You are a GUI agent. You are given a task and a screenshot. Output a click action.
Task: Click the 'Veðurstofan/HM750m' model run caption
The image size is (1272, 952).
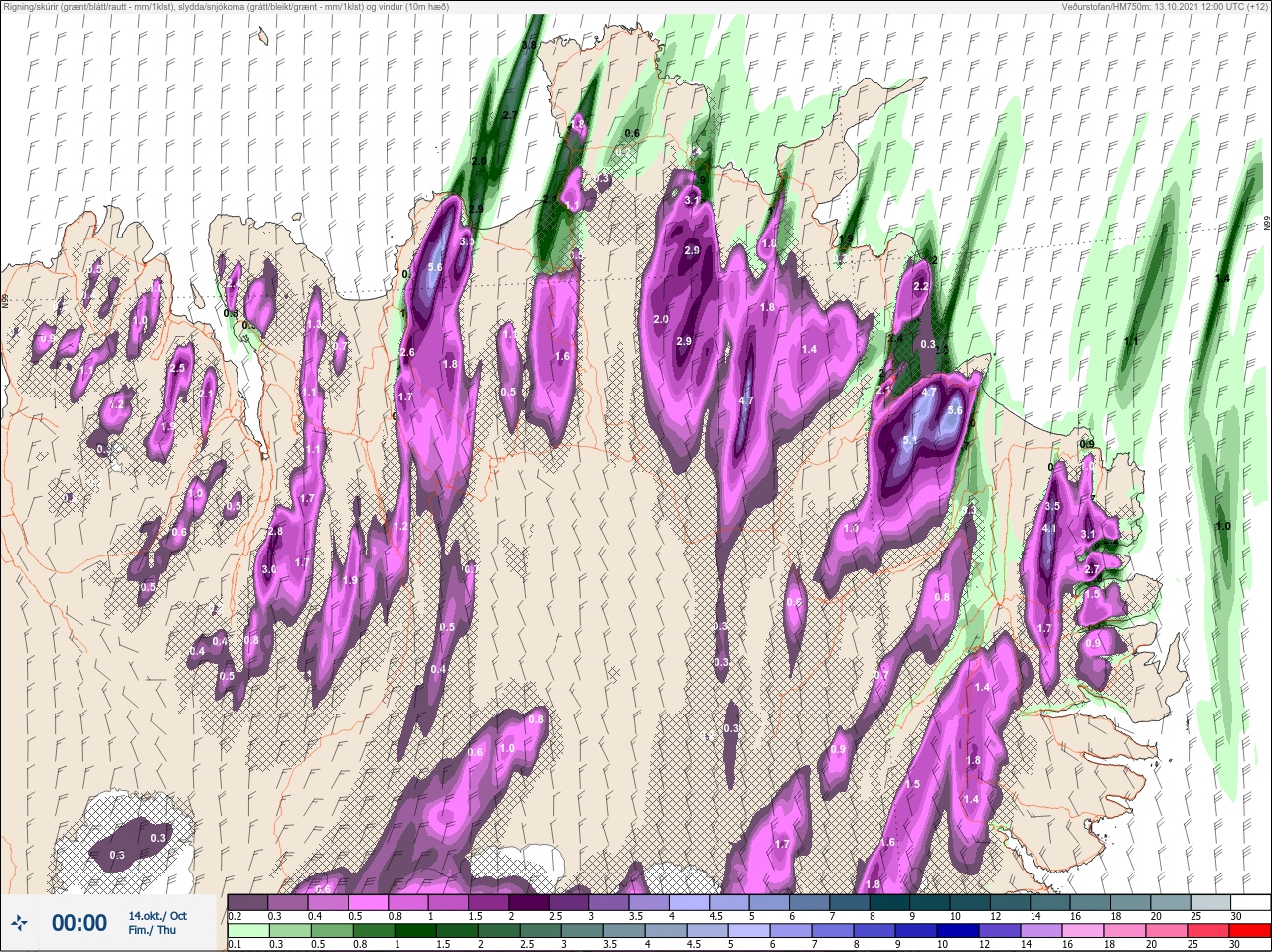click(x=1165, y=7)
